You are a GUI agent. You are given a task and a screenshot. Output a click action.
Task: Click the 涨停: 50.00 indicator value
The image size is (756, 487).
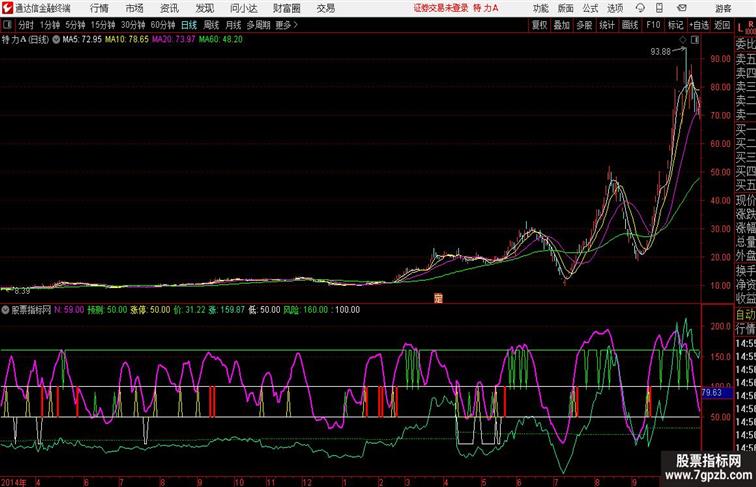pyautogui.click(x=150, y=310)
